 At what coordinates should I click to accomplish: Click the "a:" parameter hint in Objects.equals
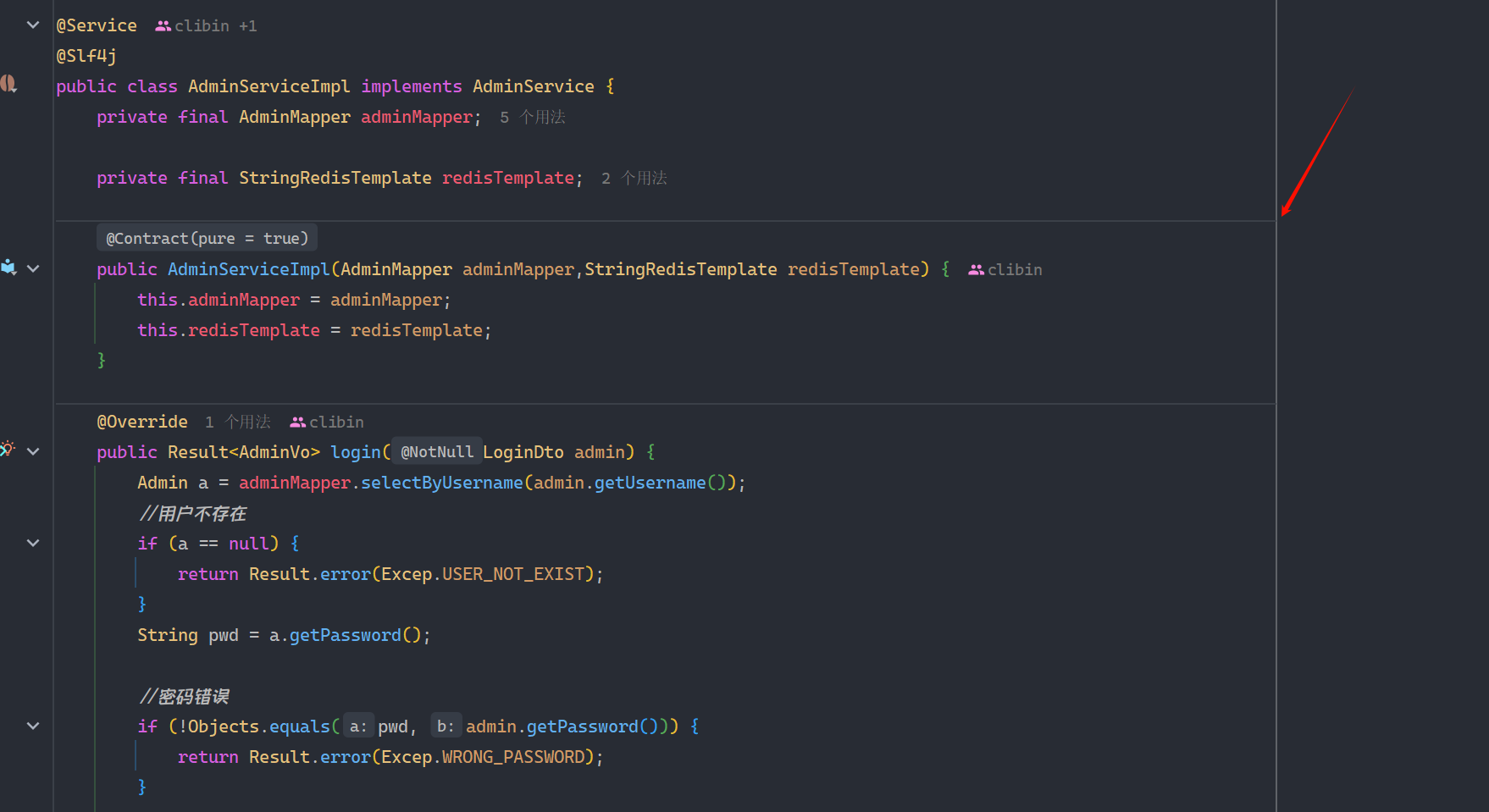(x=358, y=726)
